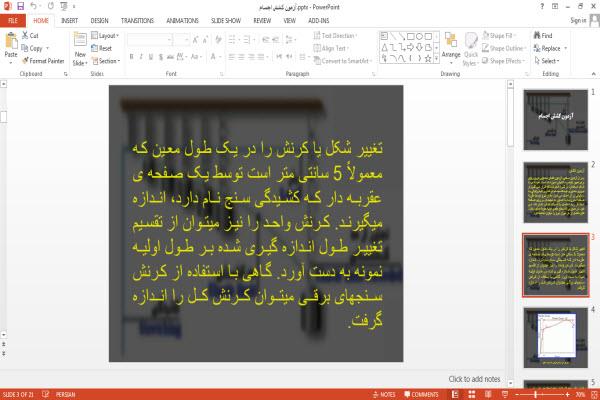
Task: Switch to Normal view icon in status bar
Action: (x=455, y=394)
